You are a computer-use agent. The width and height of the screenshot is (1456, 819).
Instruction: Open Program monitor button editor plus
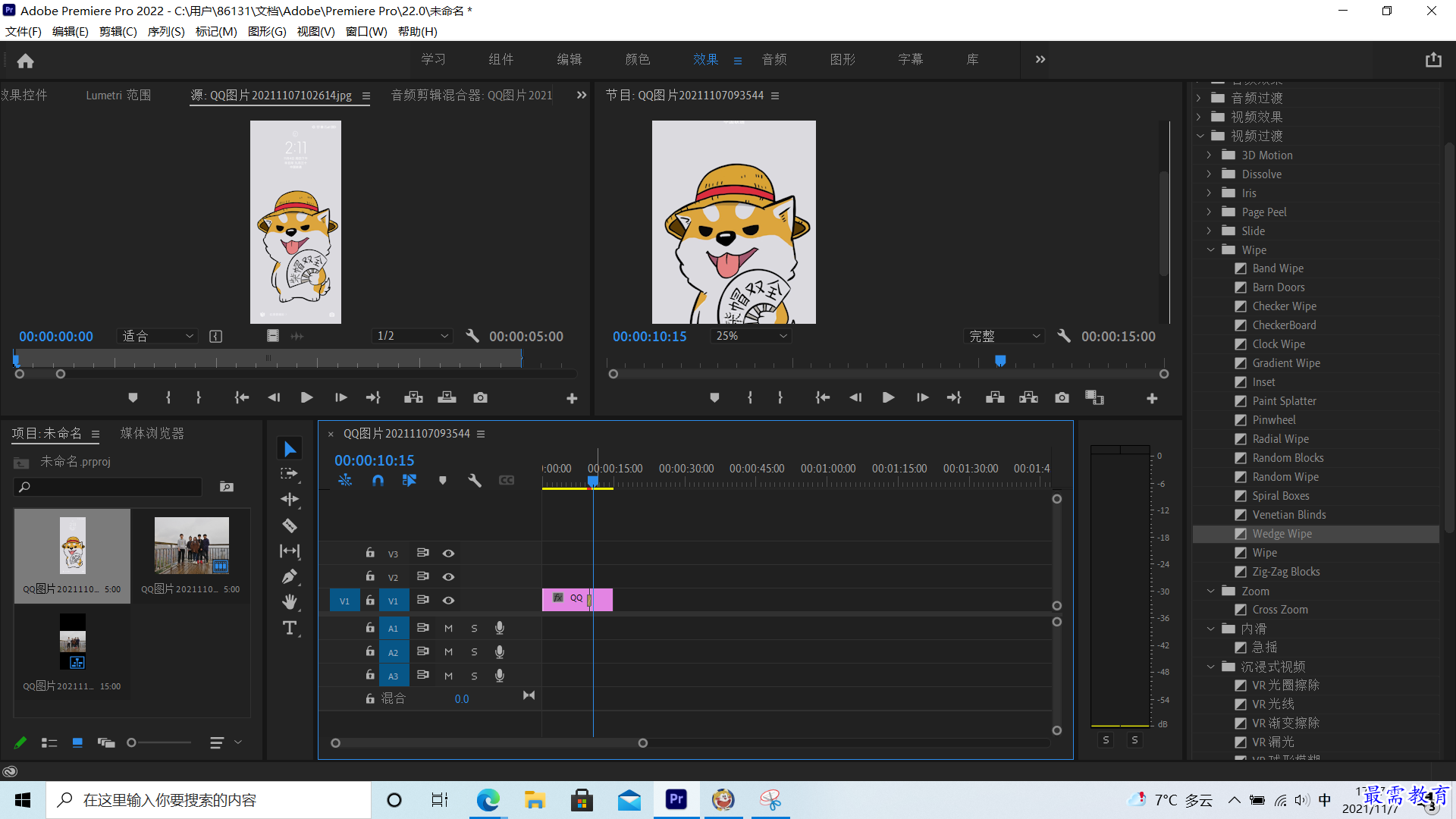tap(1152, 398)
